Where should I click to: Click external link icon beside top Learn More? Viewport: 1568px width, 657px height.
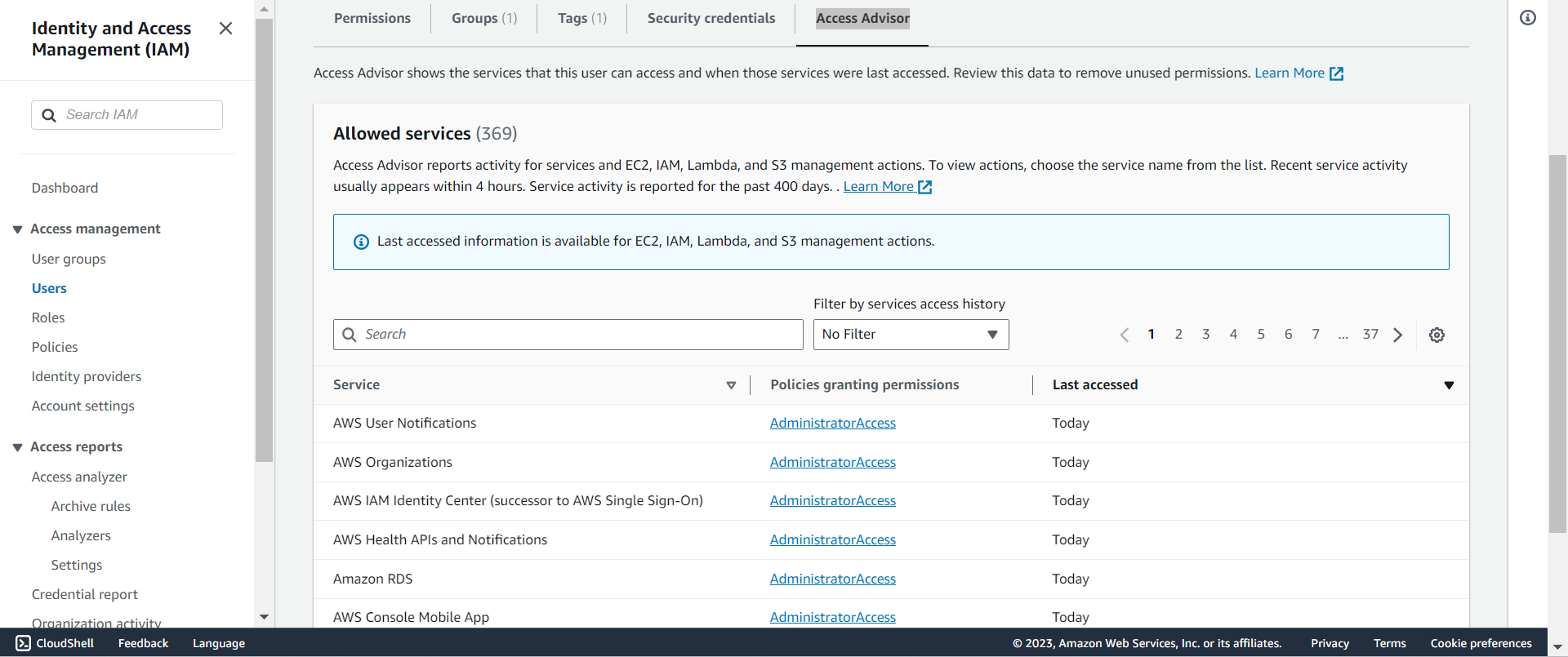(x=1337, y=73)
